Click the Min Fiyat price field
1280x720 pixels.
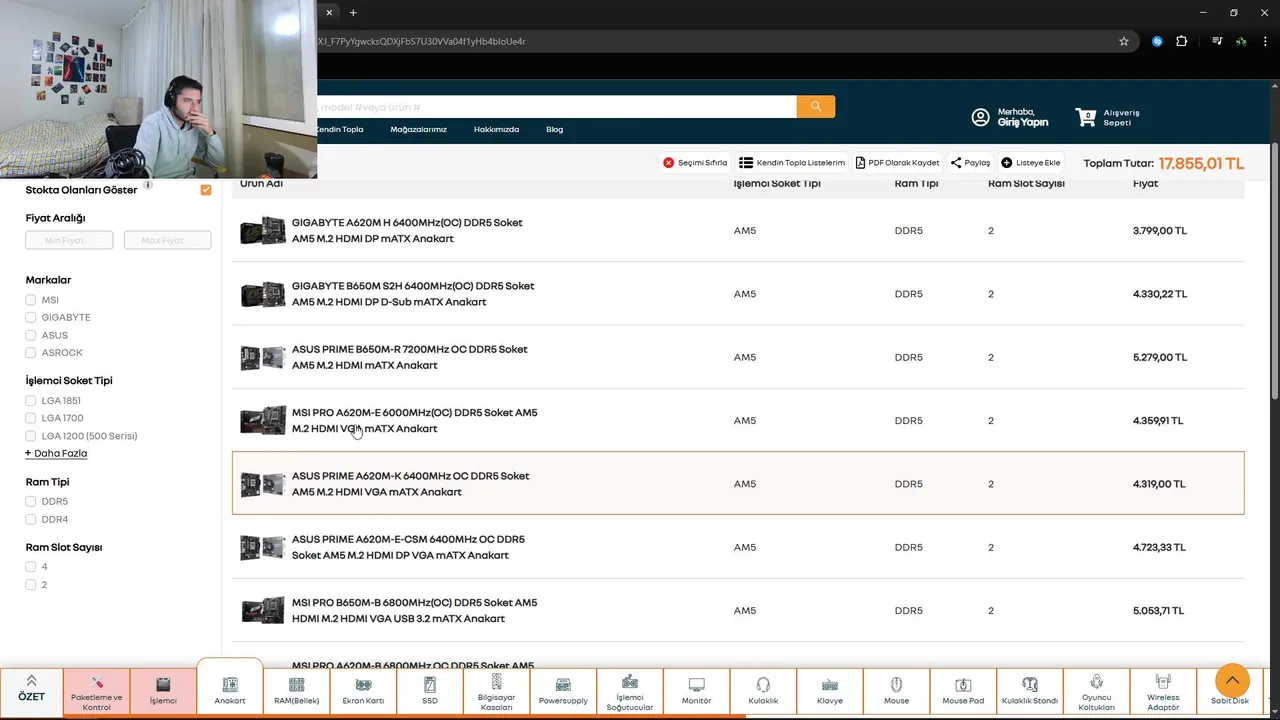click(x=68, y=240)
